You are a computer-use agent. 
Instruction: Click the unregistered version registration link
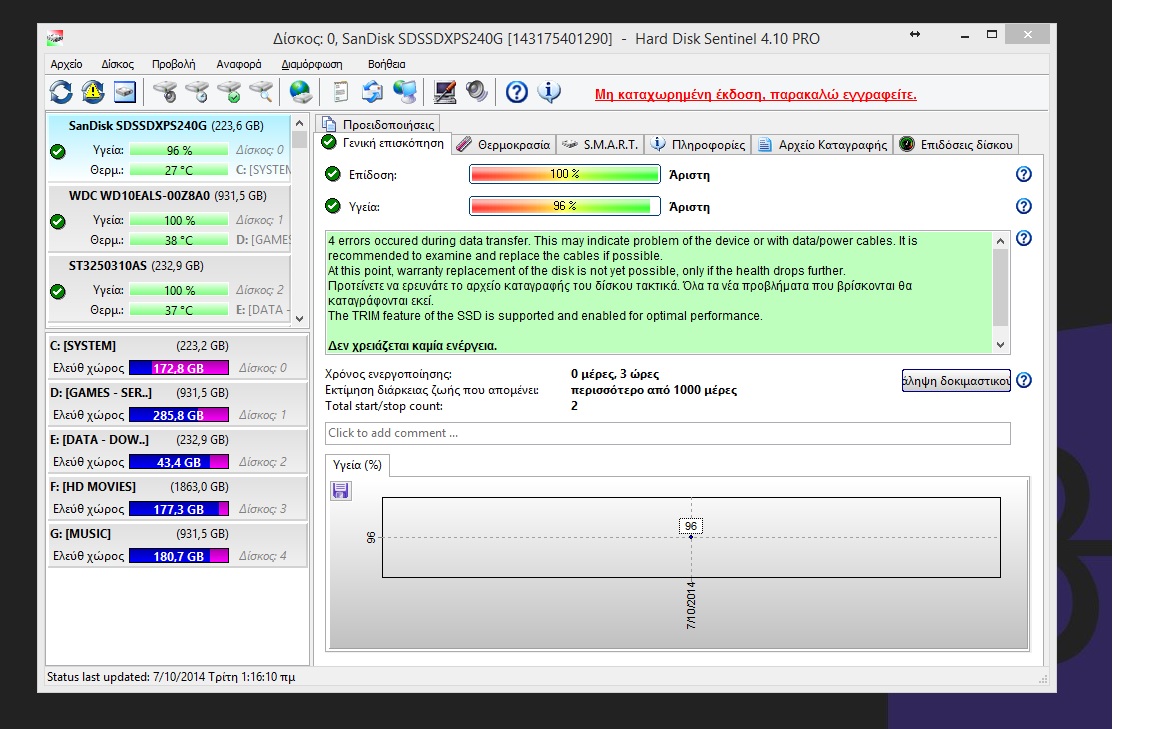(x=755, y=94)
